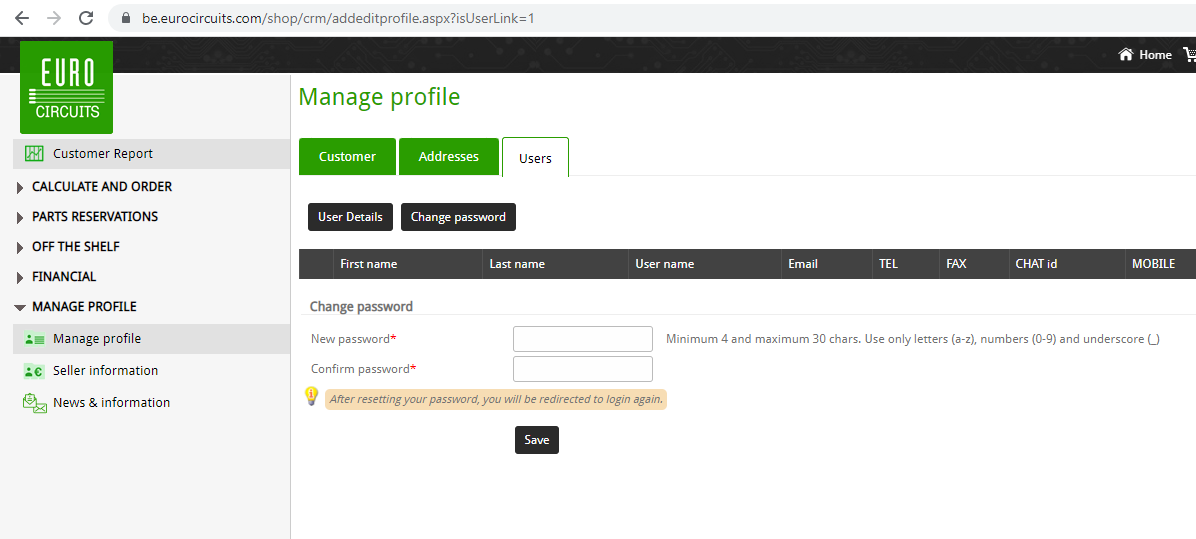Click the Manage profile sidebar icon
This screenshot has height=539, width=1196.
click(34, 339)
